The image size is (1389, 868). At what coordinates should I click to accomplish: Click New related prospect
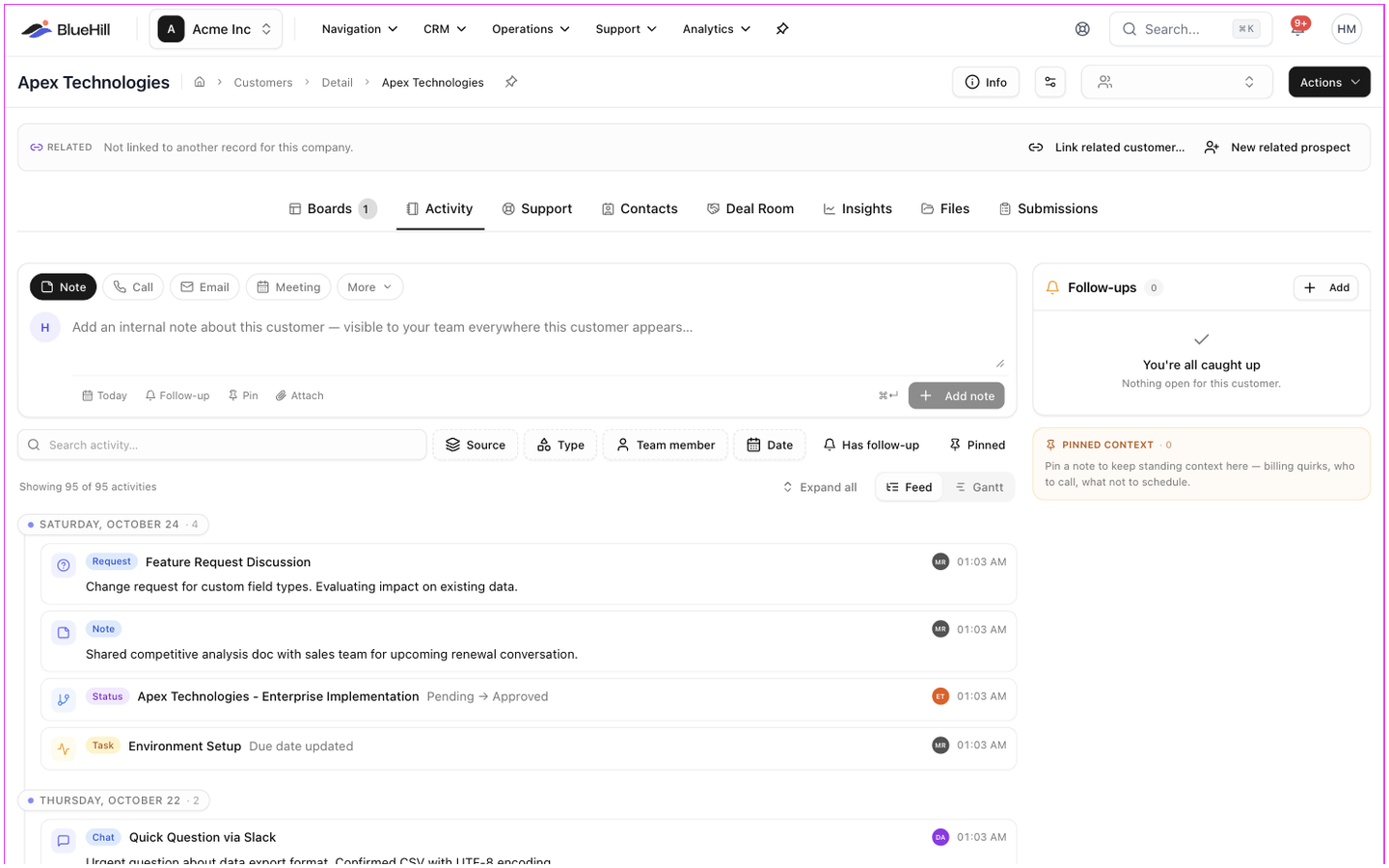pyautogui.click(x=1278, y=148)
